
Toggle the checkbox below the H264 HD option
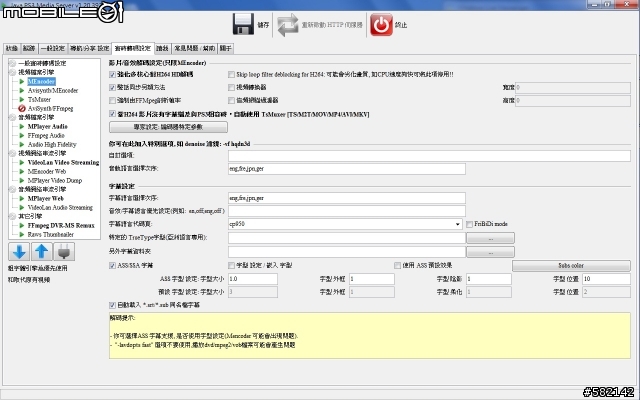(112, 87)
